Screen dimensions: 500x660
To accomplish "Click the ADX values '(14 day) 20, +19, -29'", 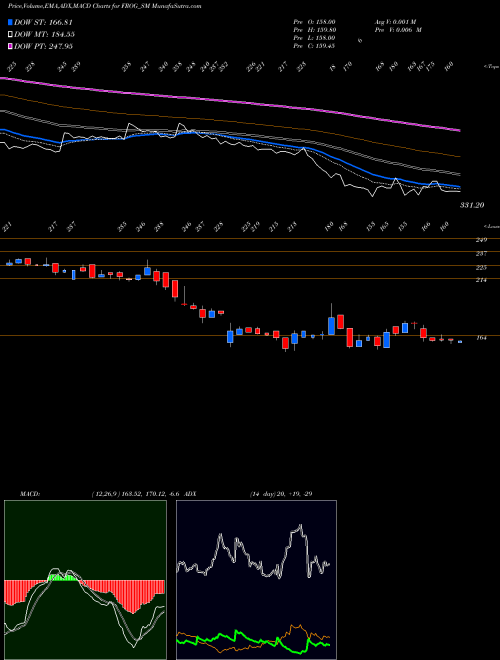I will pos(281,493).
